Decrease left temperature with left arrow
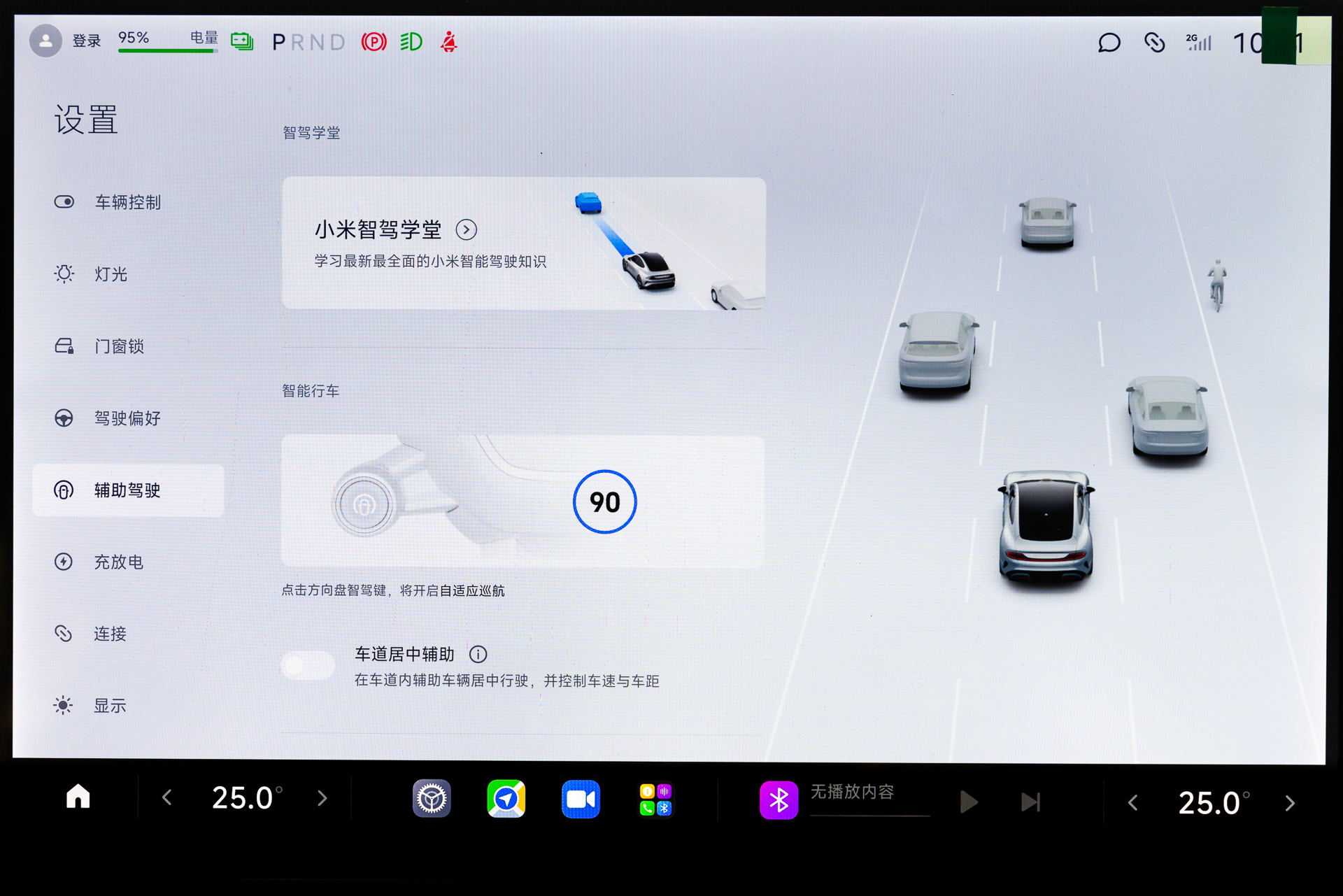Image resolution: width=1343 pixels, height=896 pixels. [x=166, y=797]
